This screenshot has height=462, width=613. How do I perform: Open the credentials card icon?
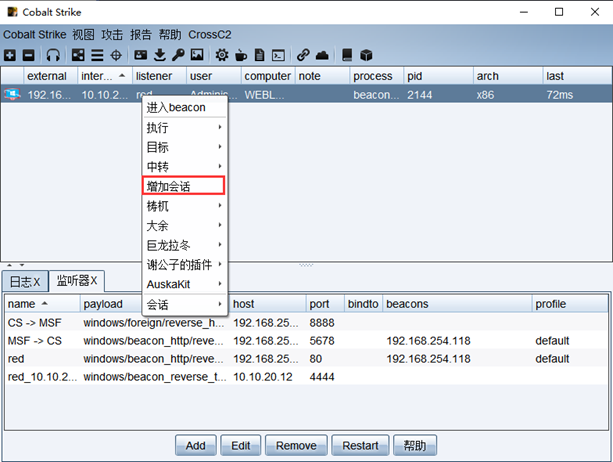[x=141, y=55]
